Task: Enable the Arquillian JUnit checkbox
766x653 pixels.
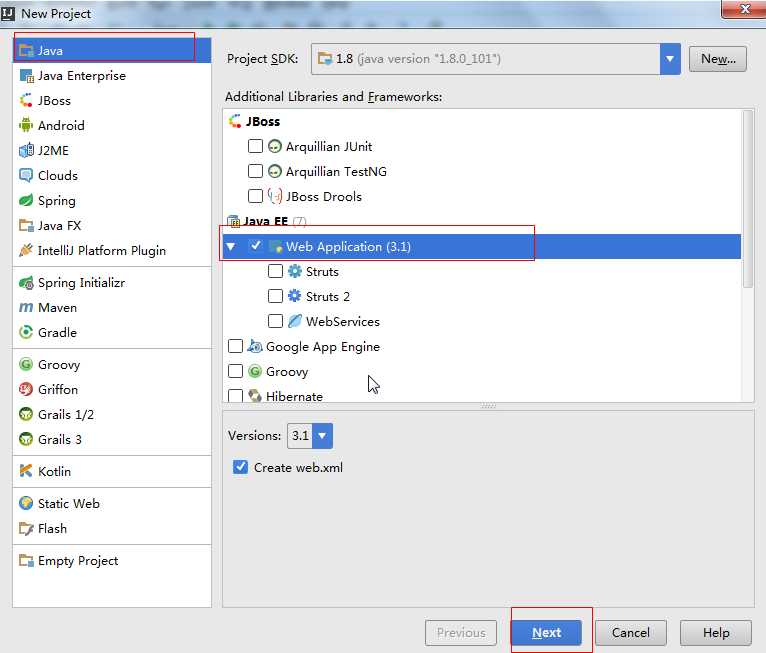Action: coord(255,146)
